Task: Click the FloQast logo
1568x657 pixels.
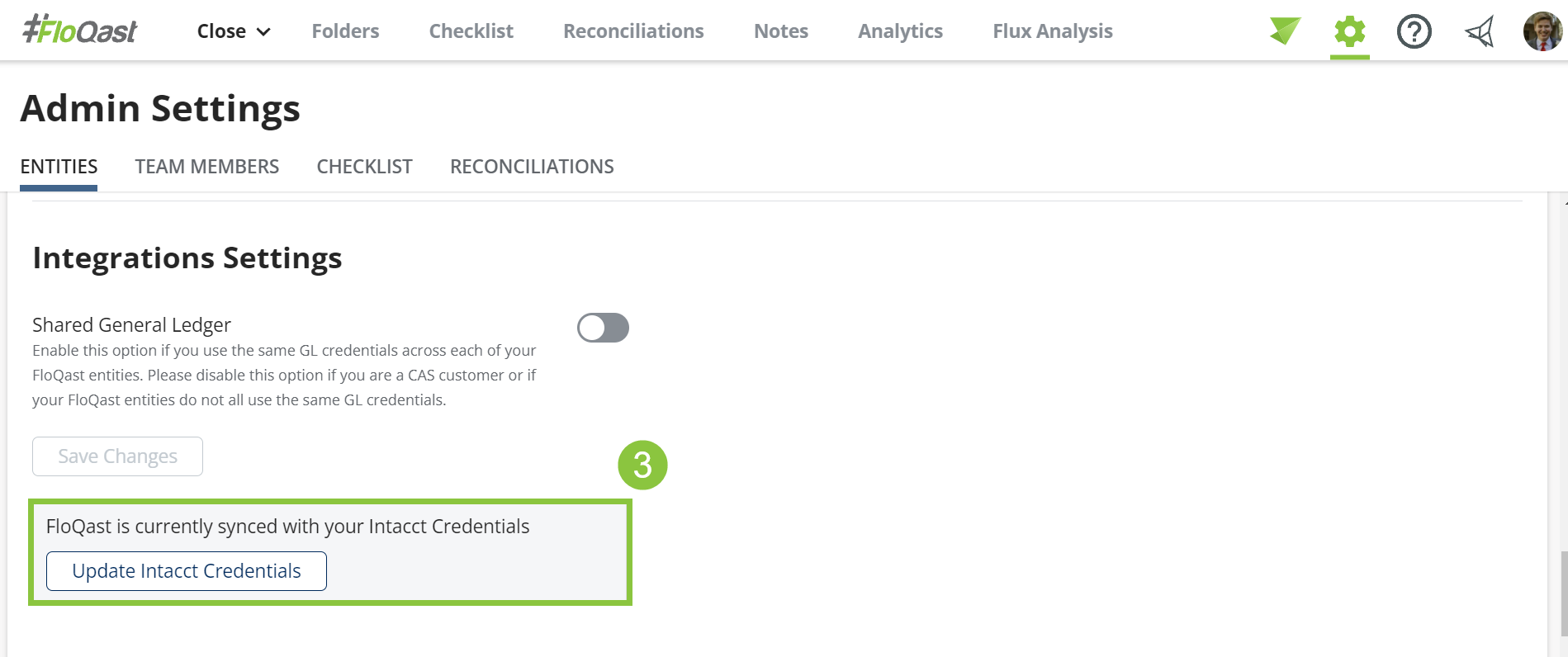Action: pos(80,31)
